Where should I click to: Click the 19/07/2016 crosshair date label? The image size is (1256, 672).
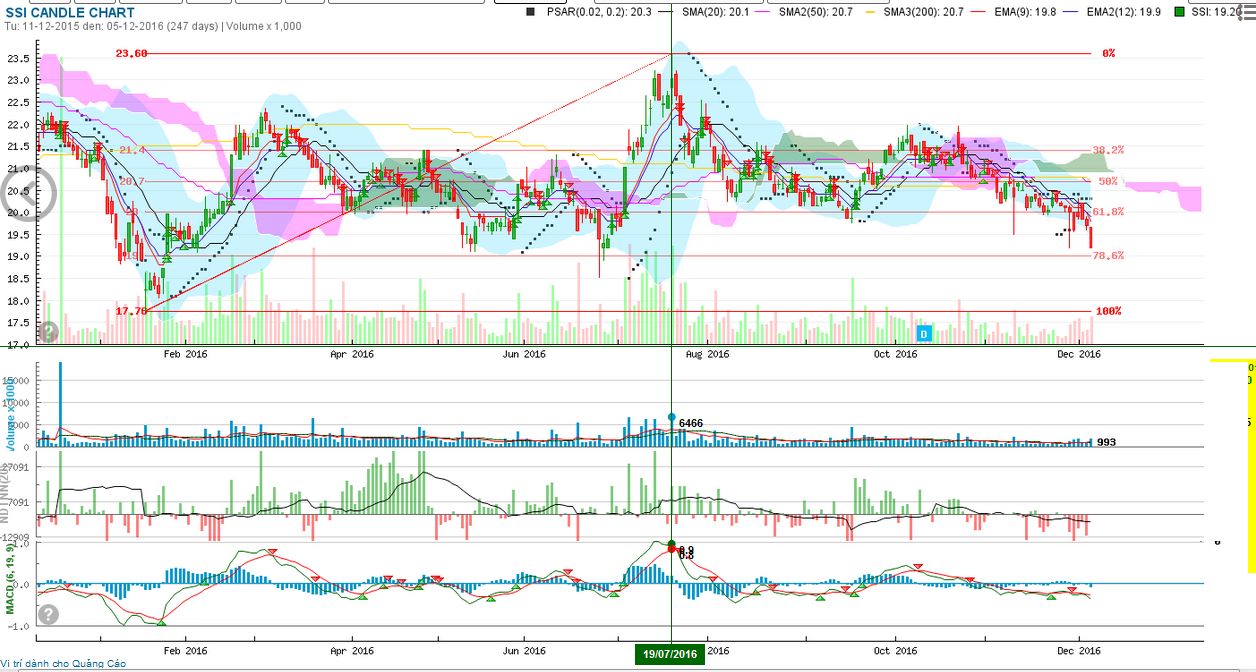click(x=671, y=655)
